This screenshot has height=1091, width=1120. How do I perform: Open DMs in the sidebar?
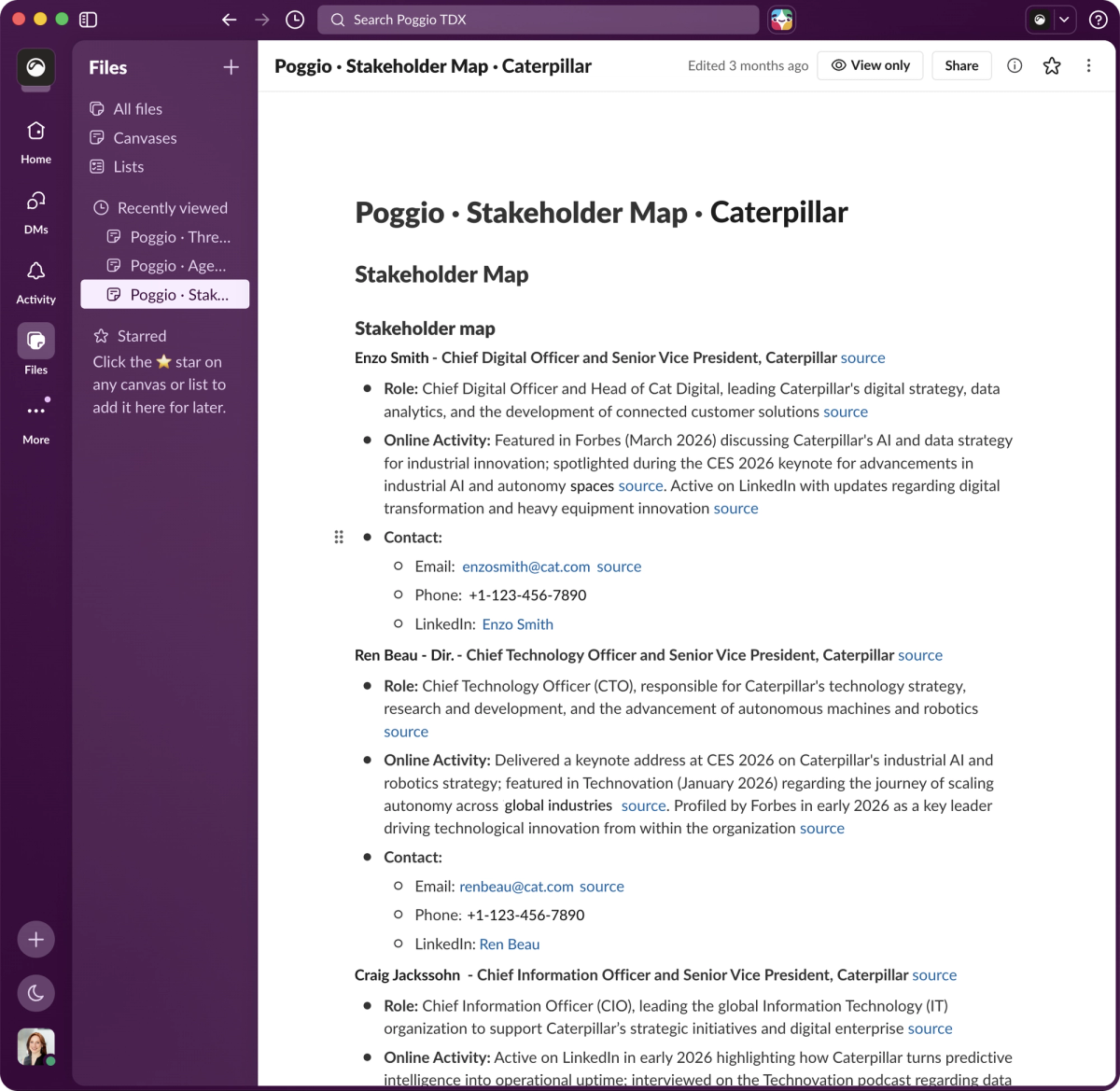[35, 212]
